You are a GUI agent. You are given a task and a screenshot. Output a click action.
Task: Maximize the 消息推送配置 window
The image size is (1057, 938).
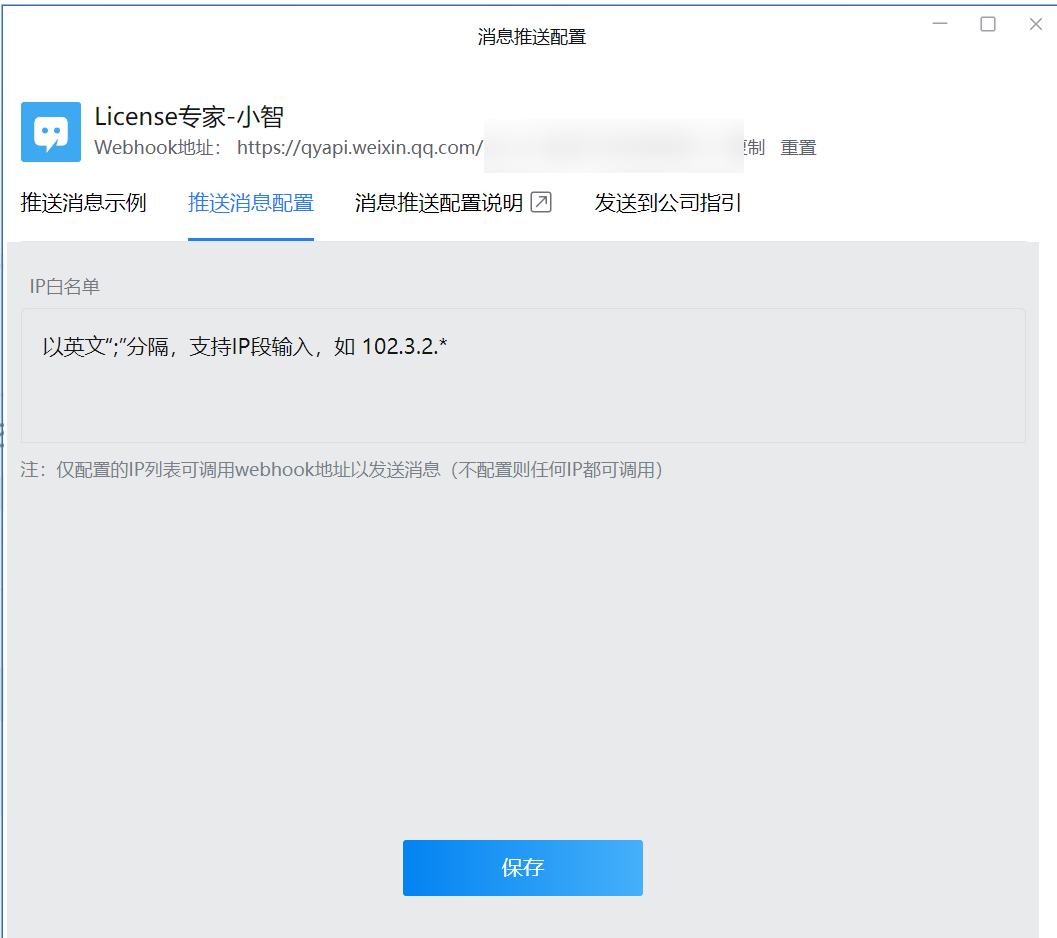point(988,24)
